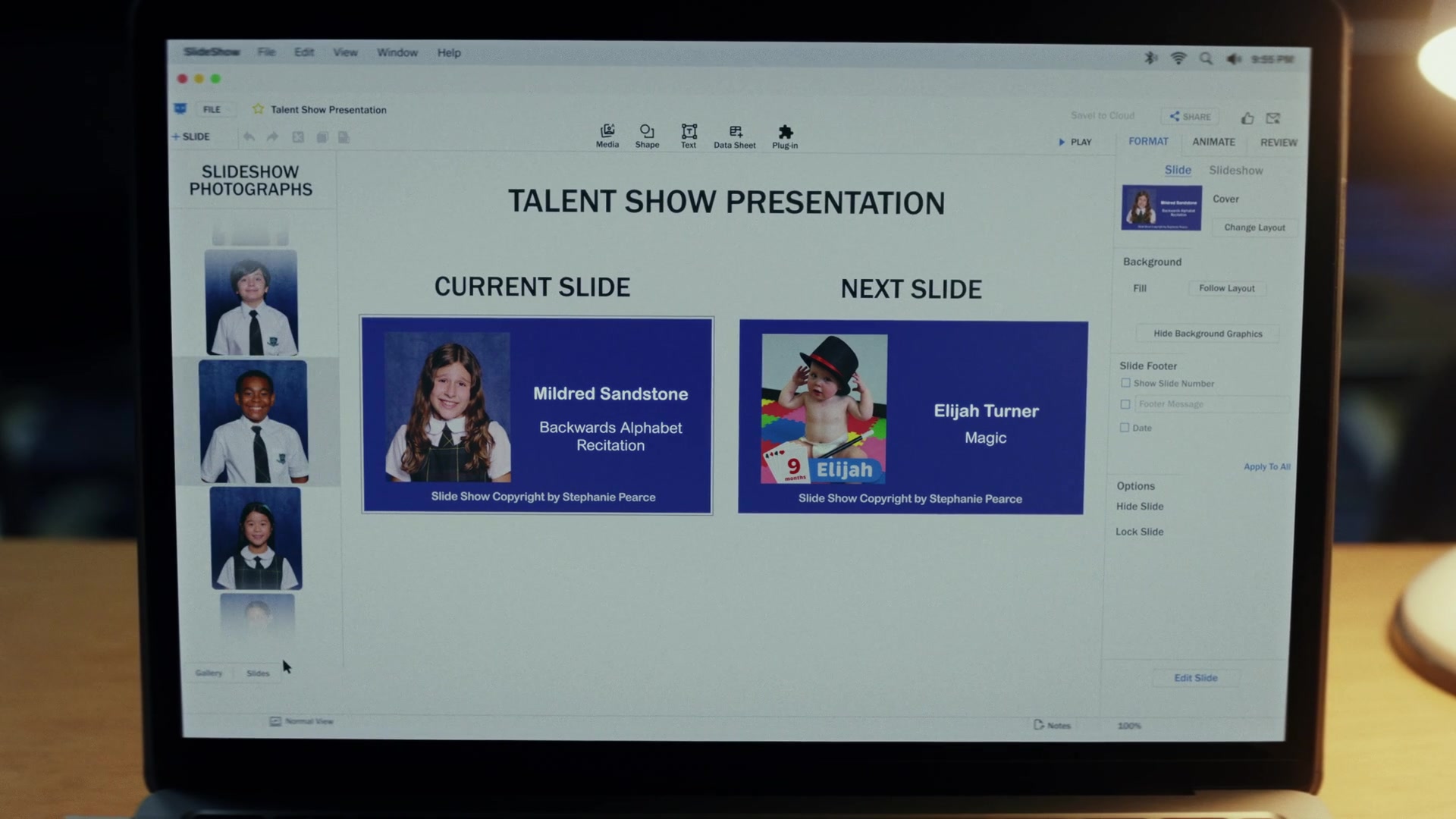The height and width of the screenshot is (819, 1456).
Task: Switch to the FORMAT tab
Action: point(1148,141)
